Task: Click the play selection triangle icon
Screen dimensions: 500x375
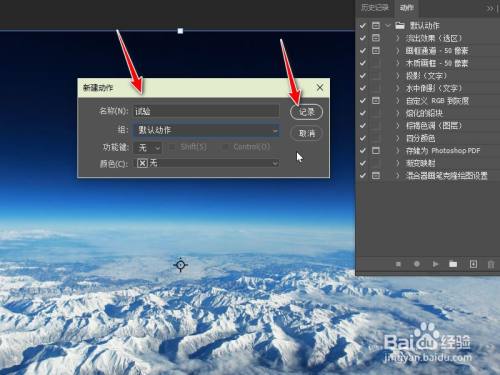Action: pos(435,264)
